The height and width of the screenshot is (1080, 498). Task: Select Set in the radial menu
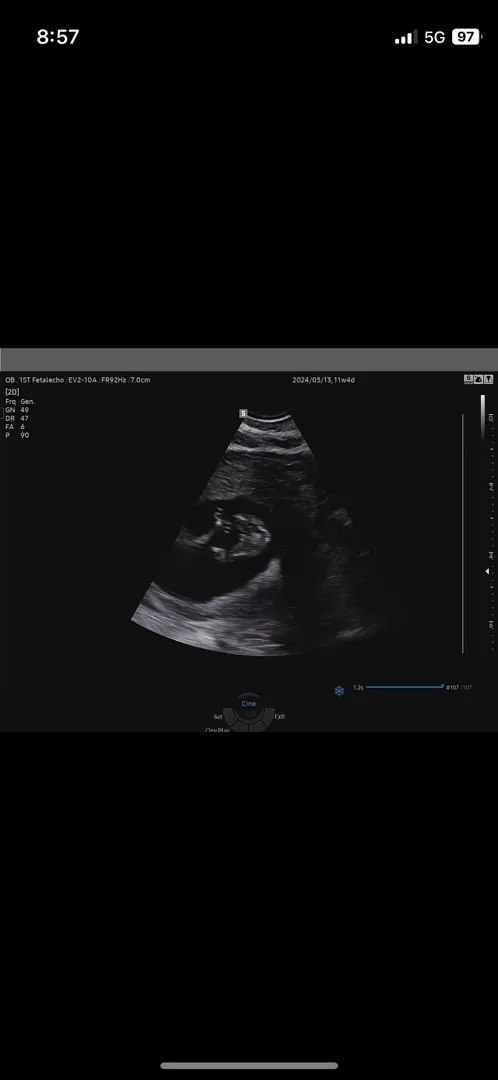(218, 716)
